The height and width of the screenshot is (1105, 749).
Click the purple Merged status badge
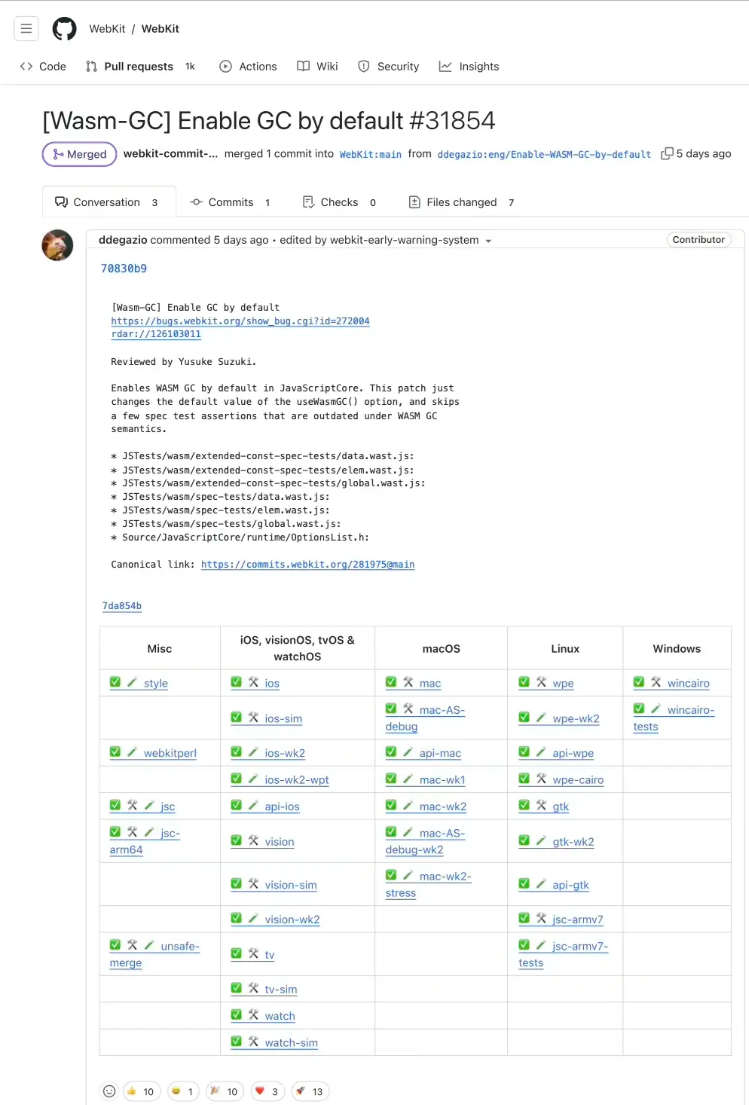click(79, 154)
